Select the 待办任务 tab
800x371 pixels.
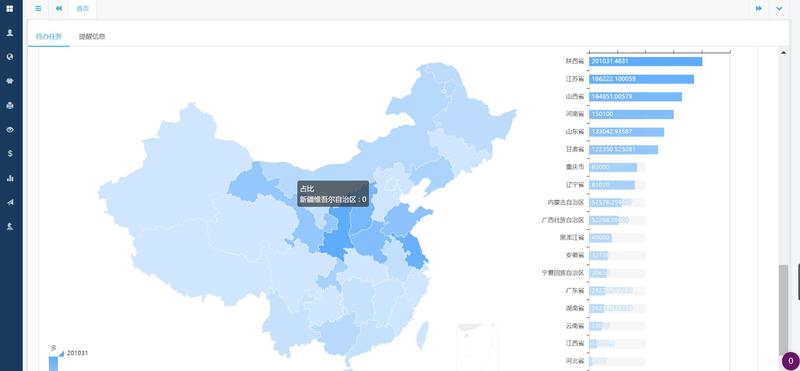click(x=49, y=37)
